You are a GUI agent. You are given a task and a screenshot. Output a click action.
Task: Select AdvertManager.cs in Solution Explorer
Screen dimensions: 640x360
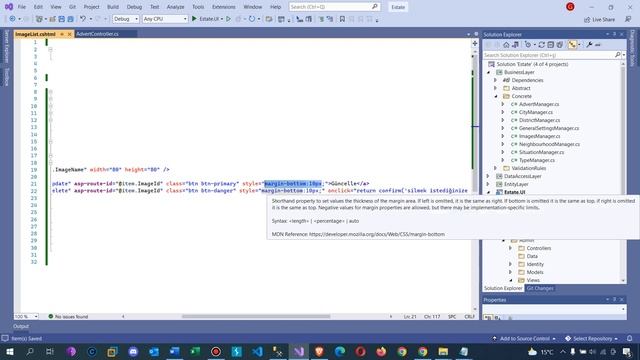click(539, 104)
